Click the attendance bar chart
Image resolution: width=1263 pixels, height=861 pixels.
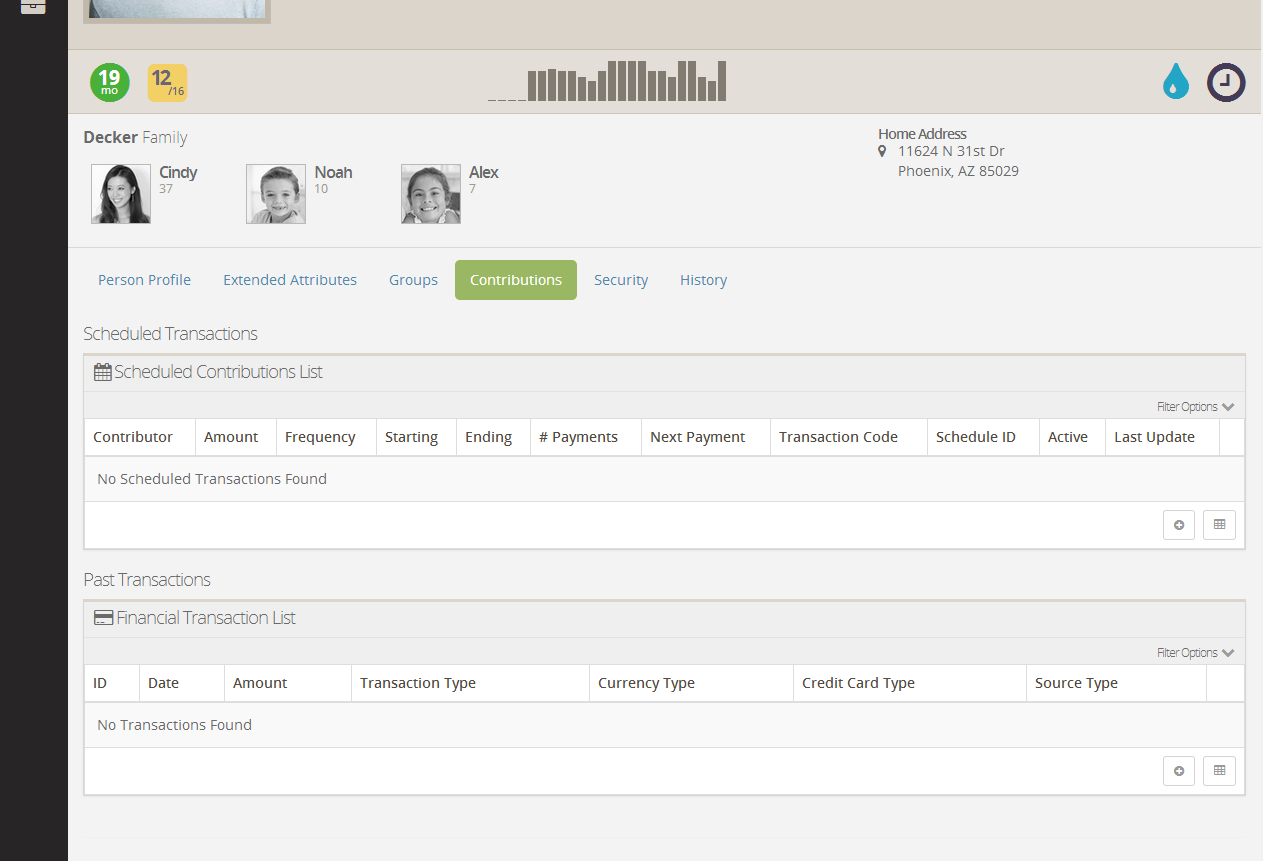coord(607,81)
